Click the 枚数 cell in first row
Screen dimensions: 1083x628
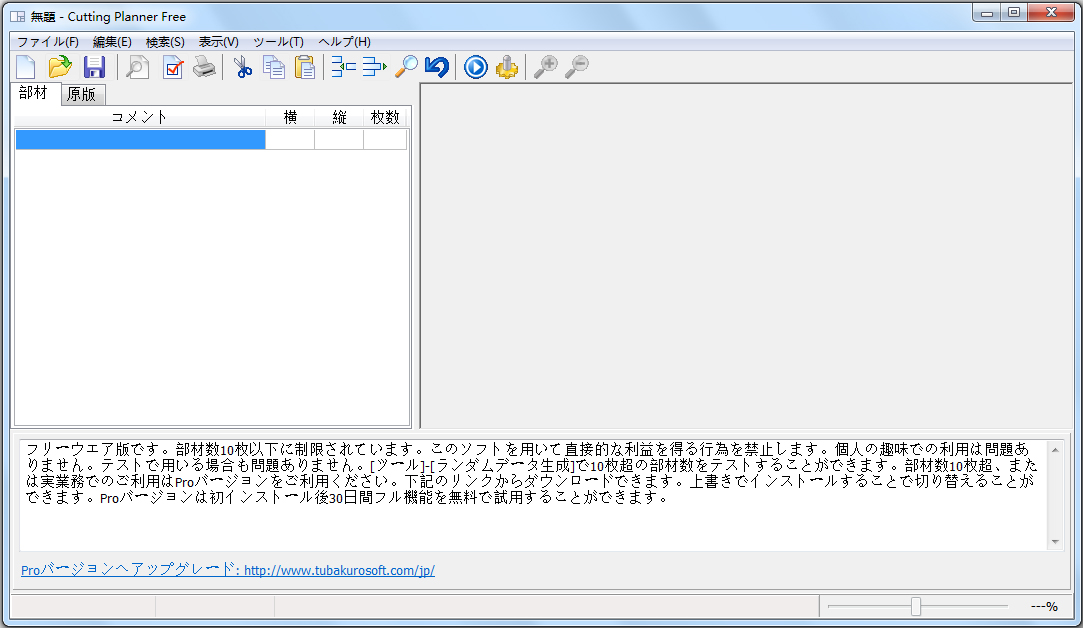[x=385, y=140]
